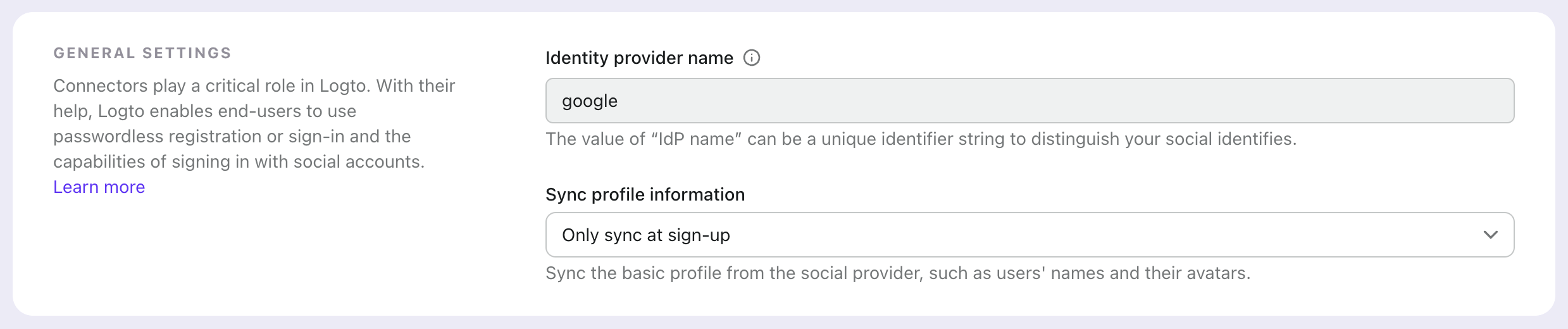Select the "Only sync at sign-up" value text
This screenshot has height=329, width=1568.
pos(645,235)
